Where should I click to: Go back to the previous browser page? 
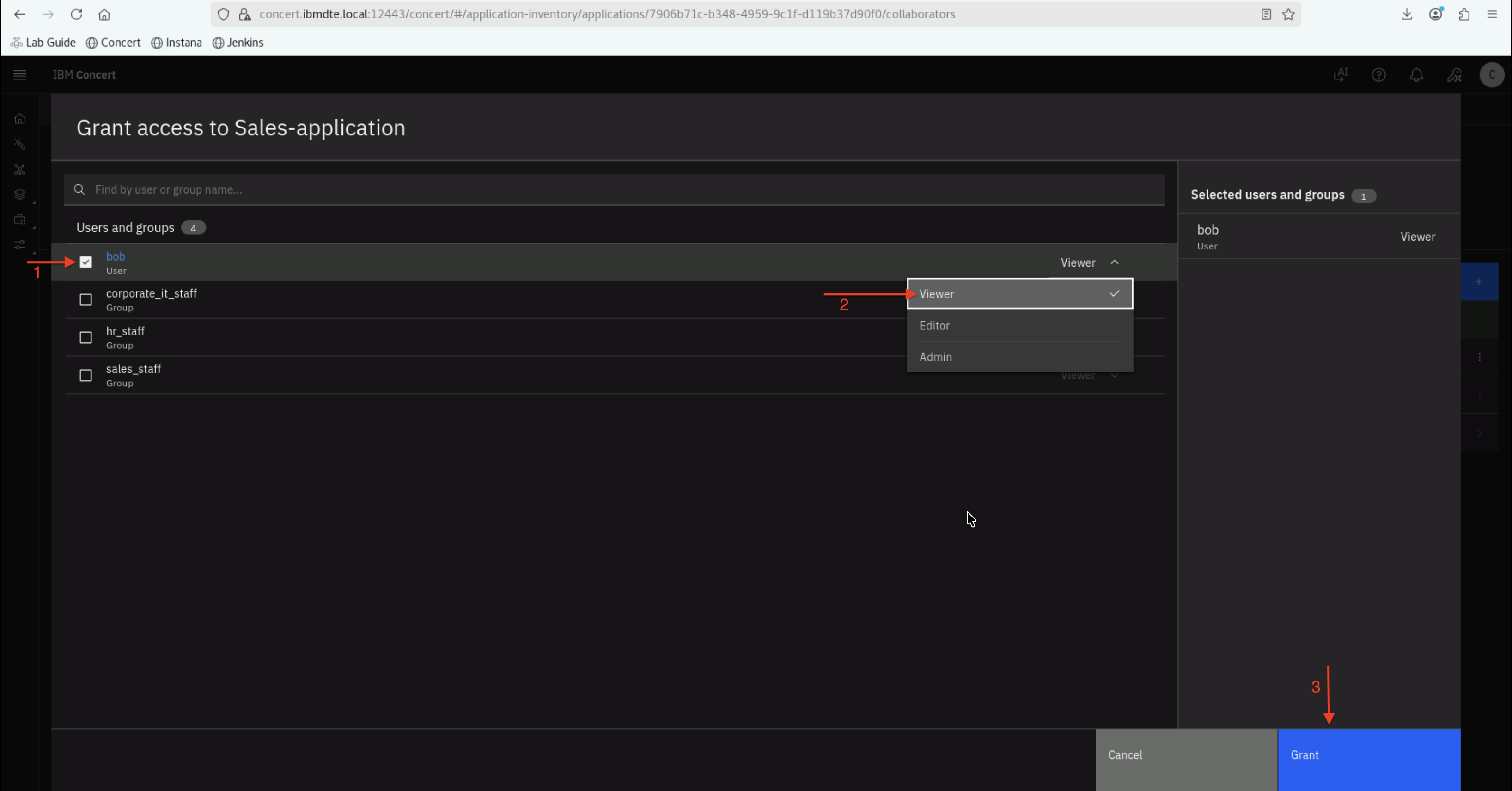click(20, 14)
